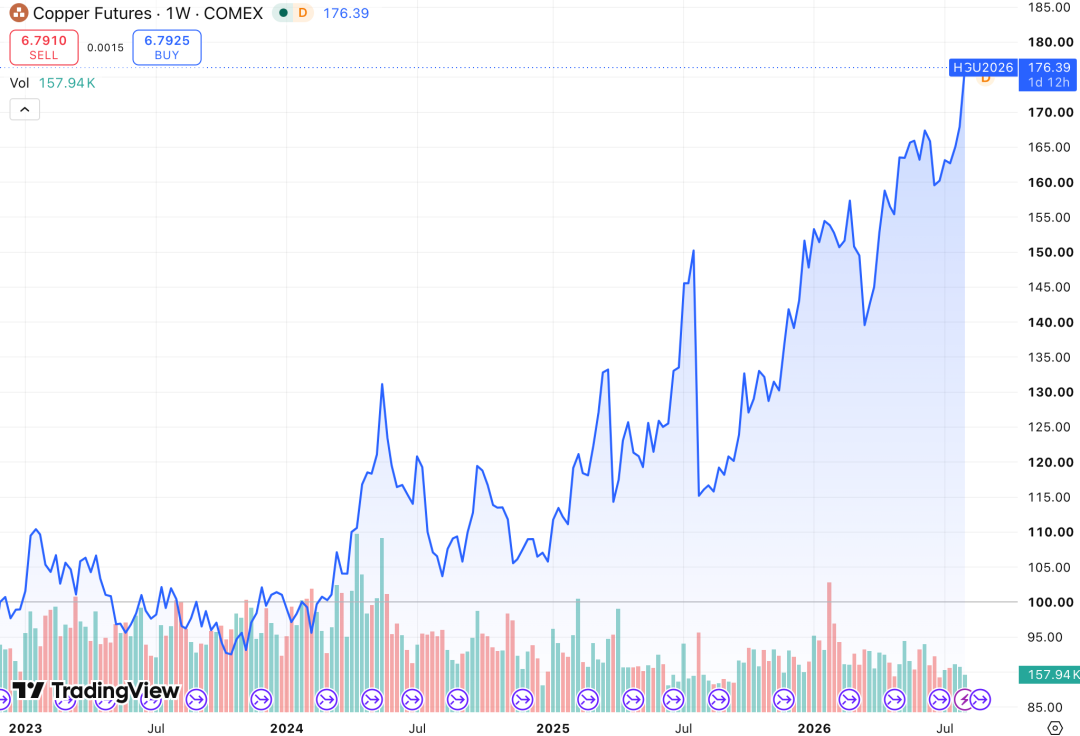
Task: Click the 2025 time axis label
Action: pyautogui.click(x=552, y=728)
